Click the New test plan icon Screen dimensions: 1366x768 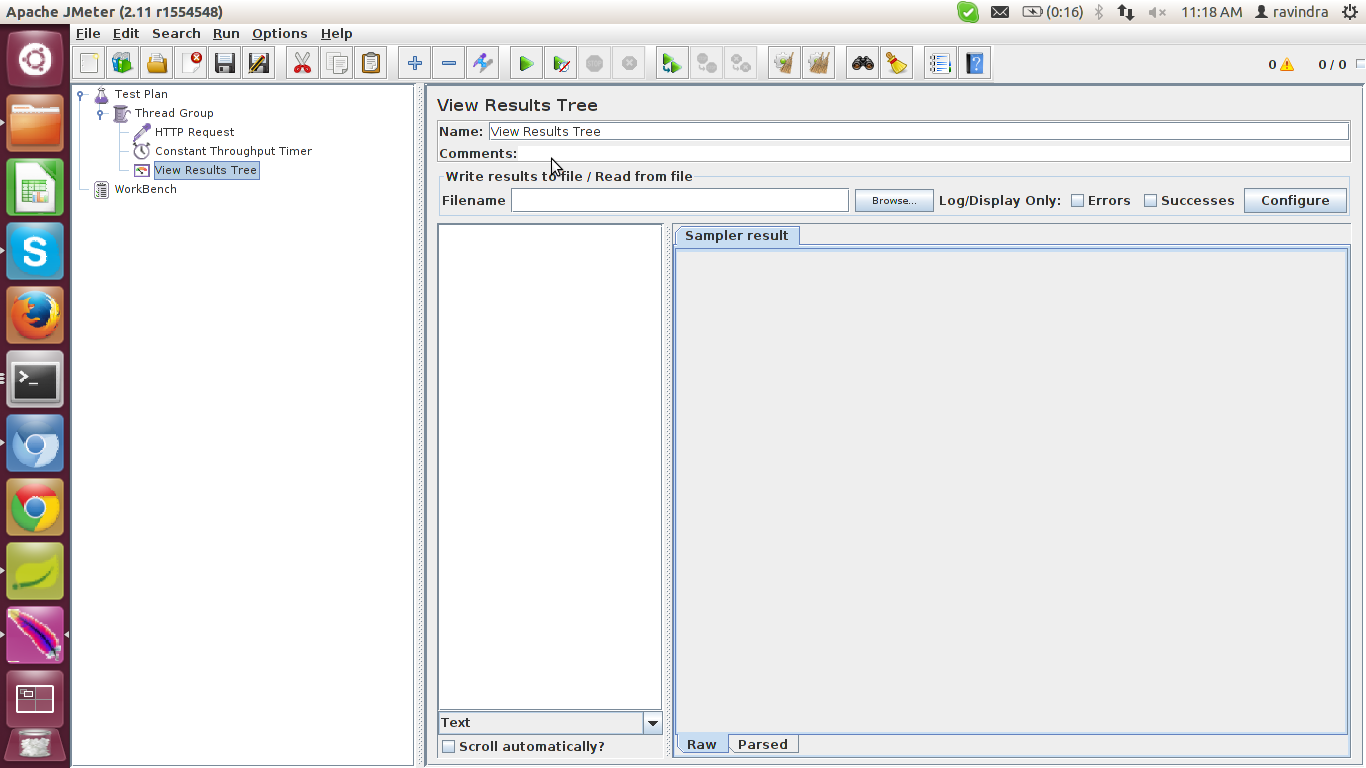pyautogui.click(x=89, y=64)
